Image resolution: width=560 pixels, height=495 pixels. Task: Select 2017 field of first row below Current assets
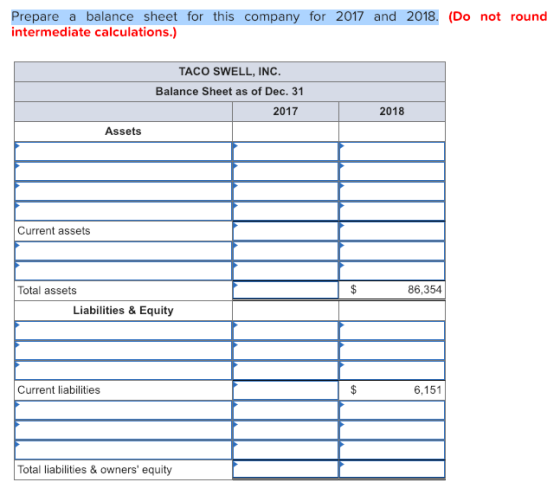285,251
